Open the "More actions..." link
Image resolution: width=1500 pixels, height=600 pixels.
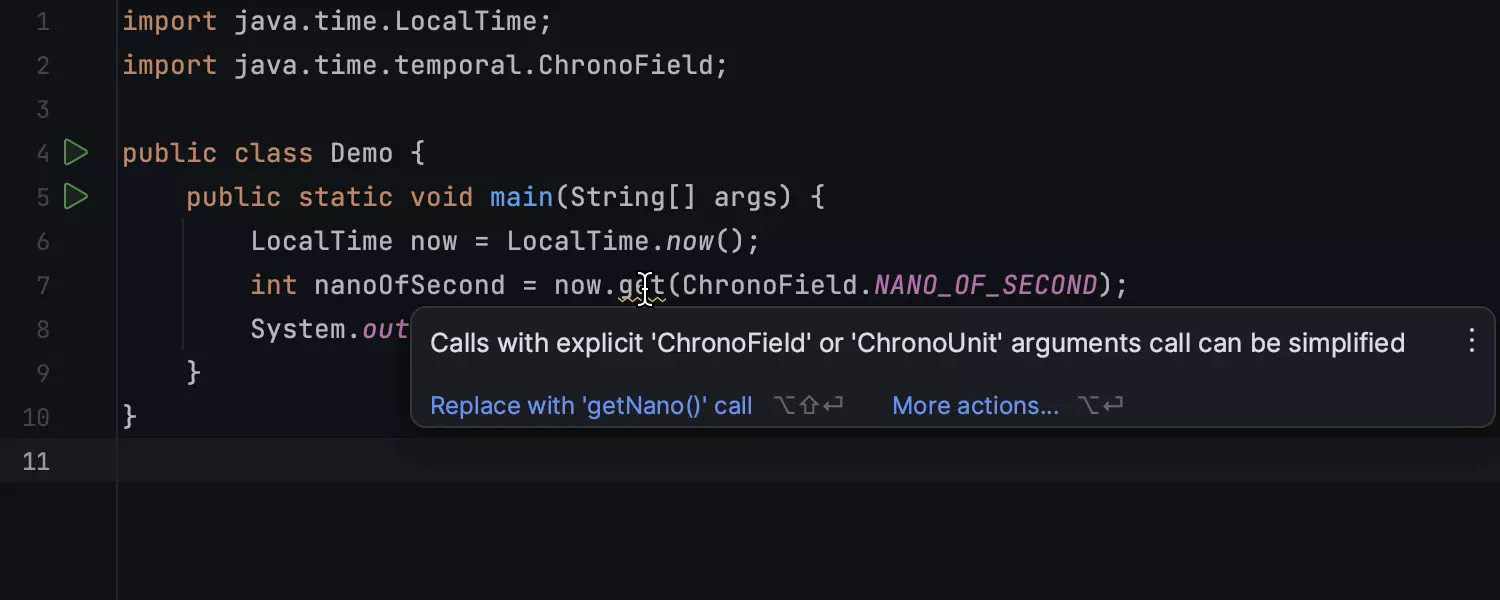pos(974,405)
